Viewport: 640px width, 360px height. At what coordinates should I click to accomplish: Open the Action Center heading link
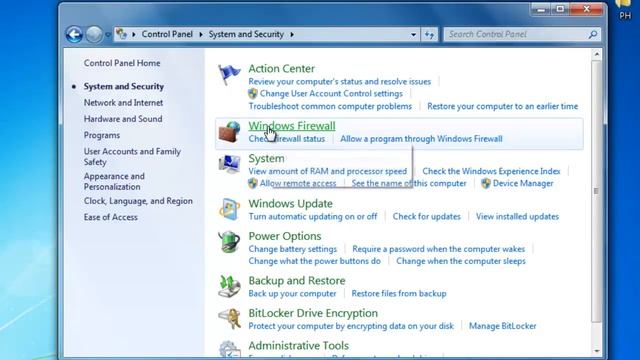click(x=282, y=69)
